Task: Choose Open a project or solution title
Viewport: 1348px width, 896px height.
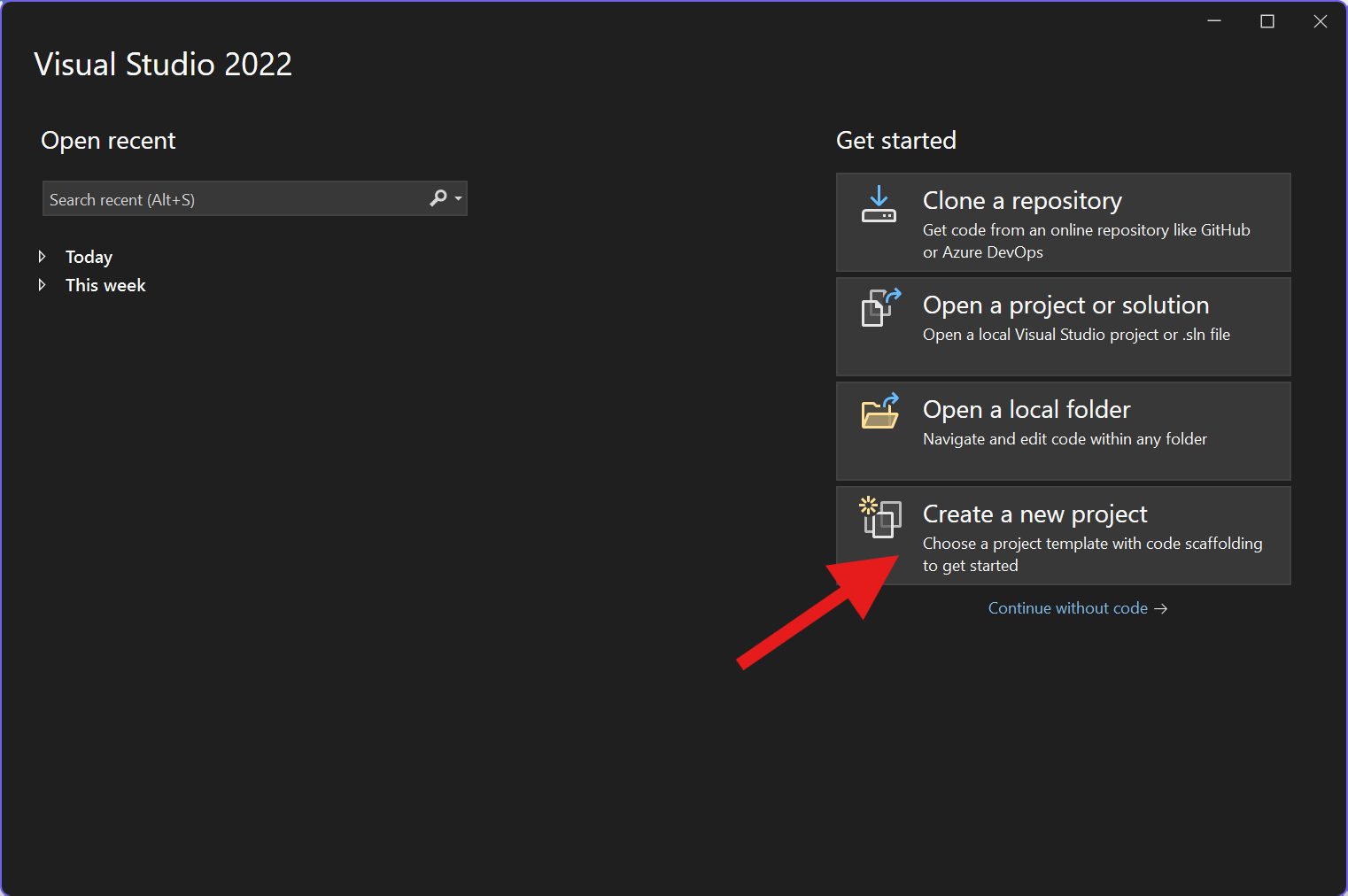Action: pyautogui.click(x=1065, y=305)
